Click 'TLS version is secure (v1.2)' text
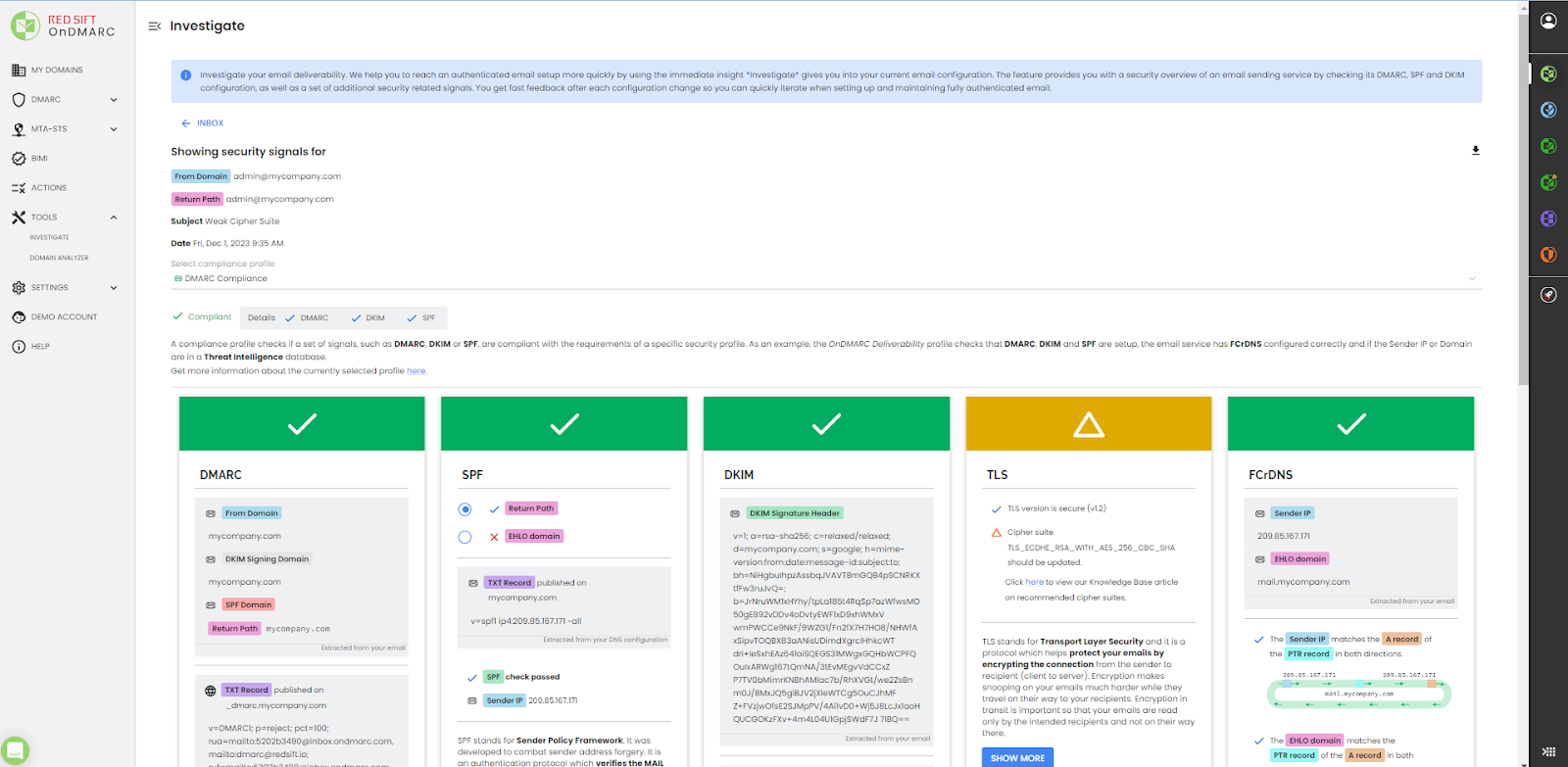Screen dimensions: 1568x767 (1056, 509)
